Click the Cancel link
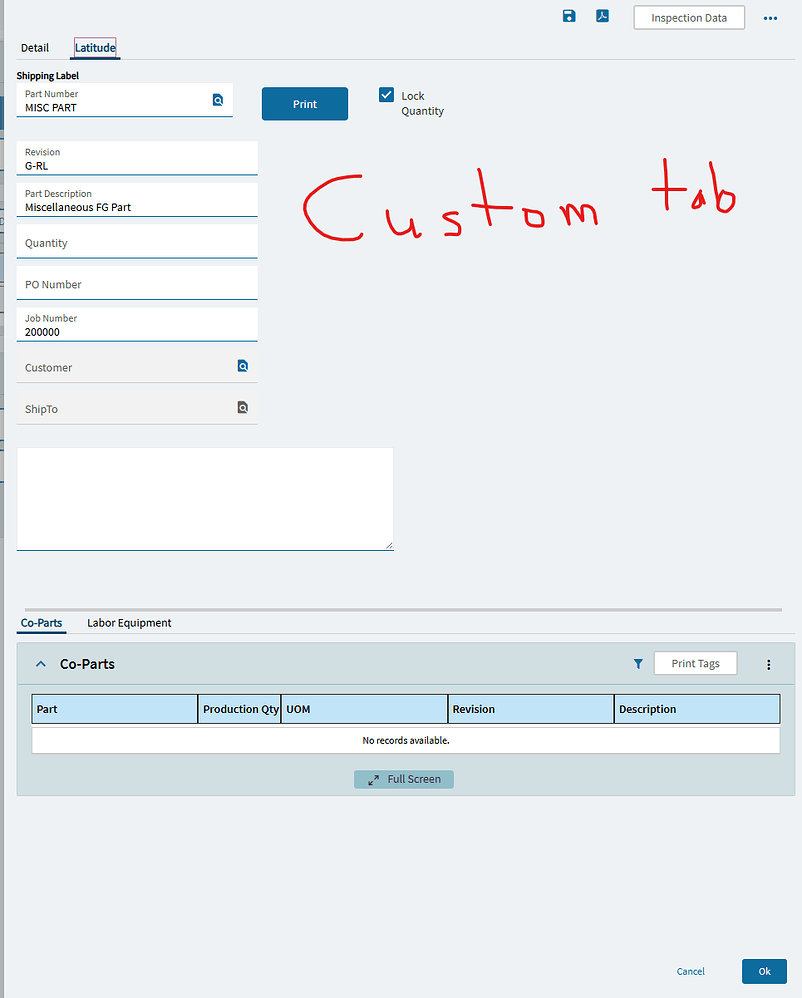802x998 pixels. [690, 971]
